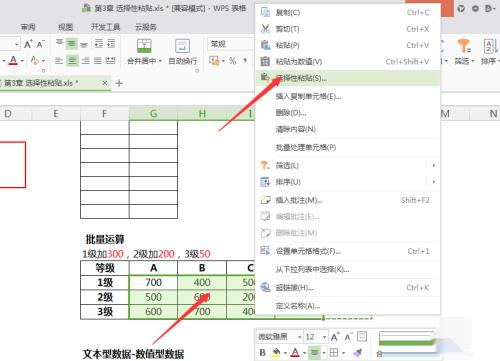Toggle middle vertical align in ribbon
Viewport: 500px width, 361px height.
72,43
